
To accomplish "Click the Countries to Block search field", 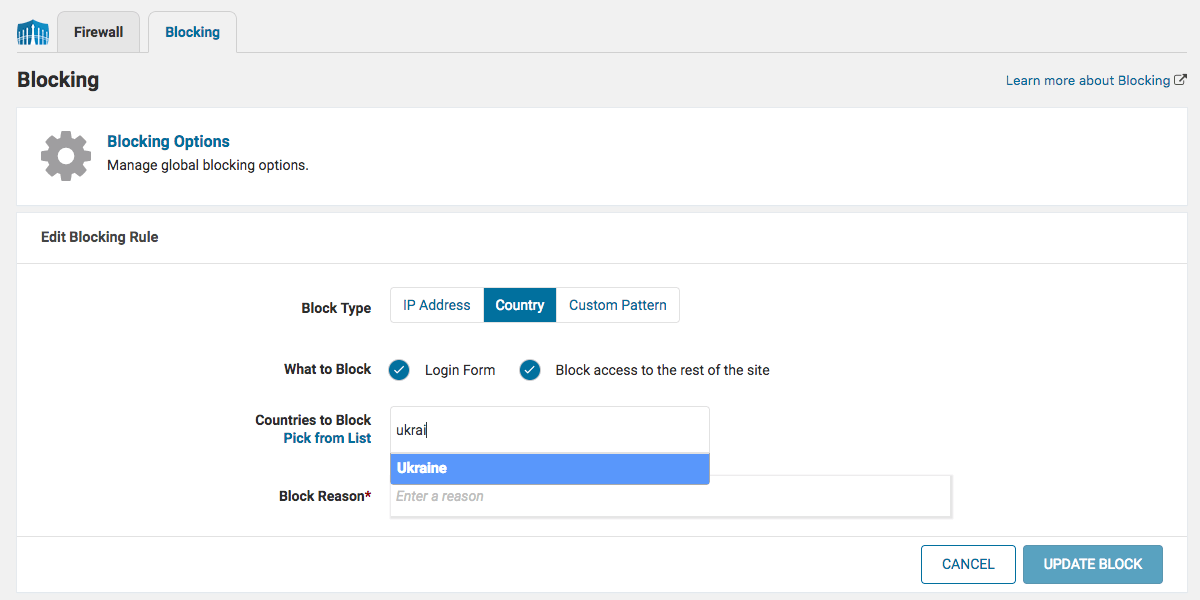I will 550,430.
